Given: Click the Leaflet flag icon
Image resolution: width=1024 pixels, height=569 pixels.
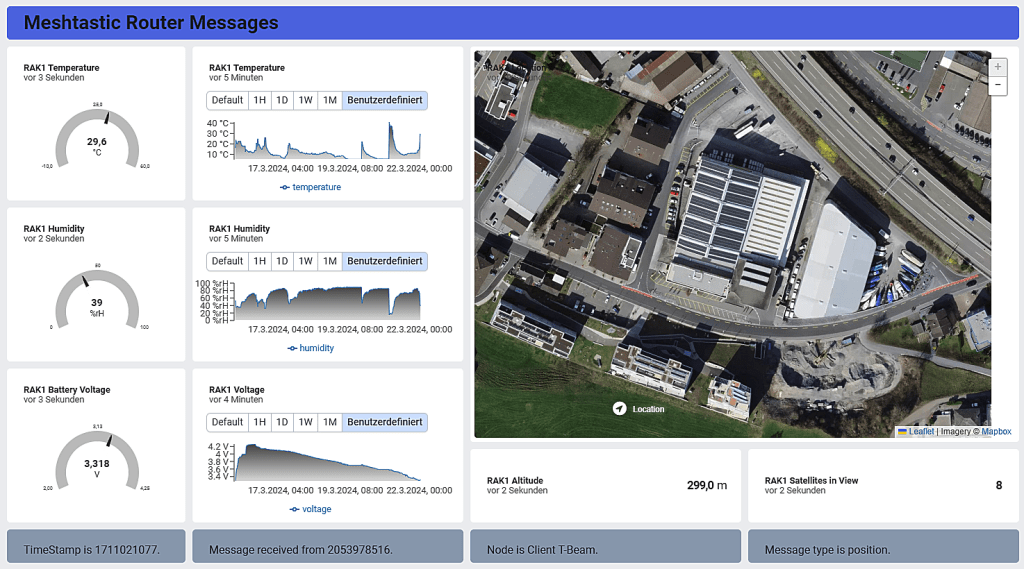Looking at the screenshot, I should click(x=902, y=432).
